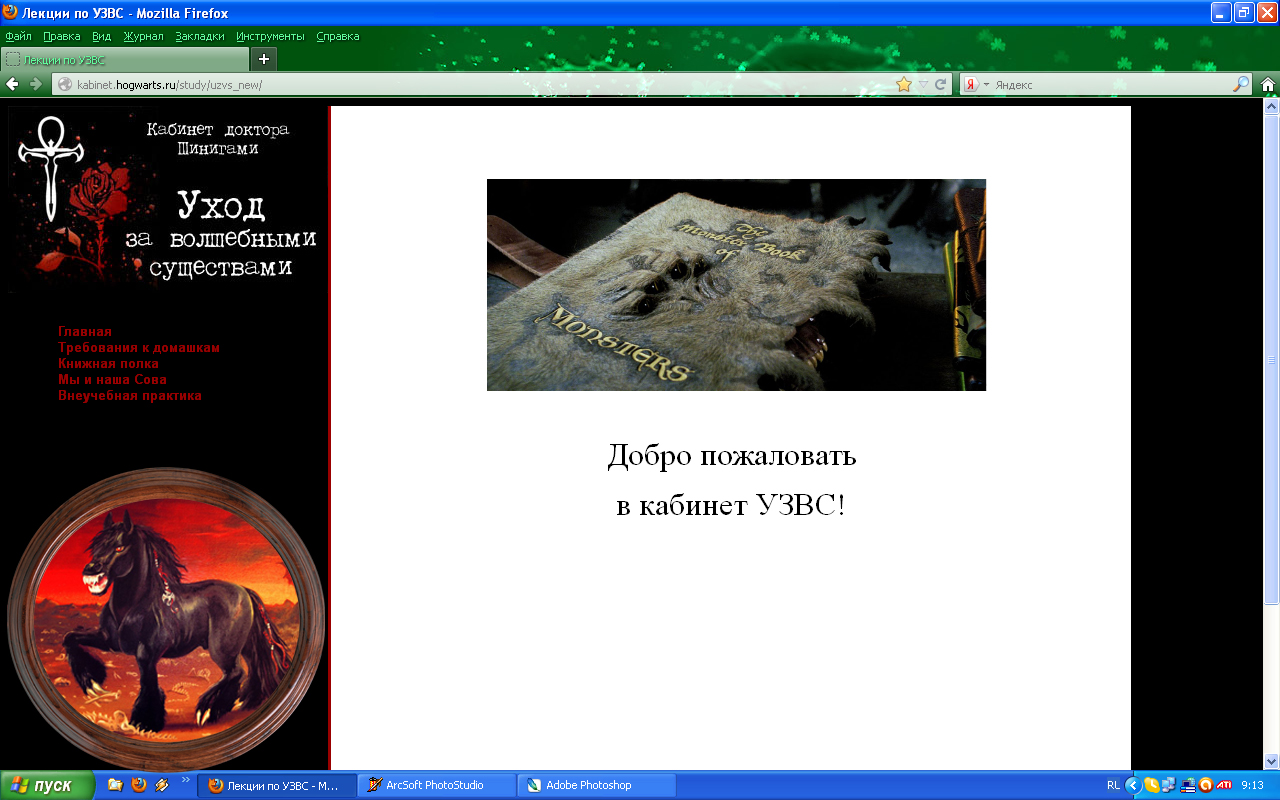Click the RL language indicator
The width and height of the screenshot is (1280, 800).
click(x=1113, y=785)
